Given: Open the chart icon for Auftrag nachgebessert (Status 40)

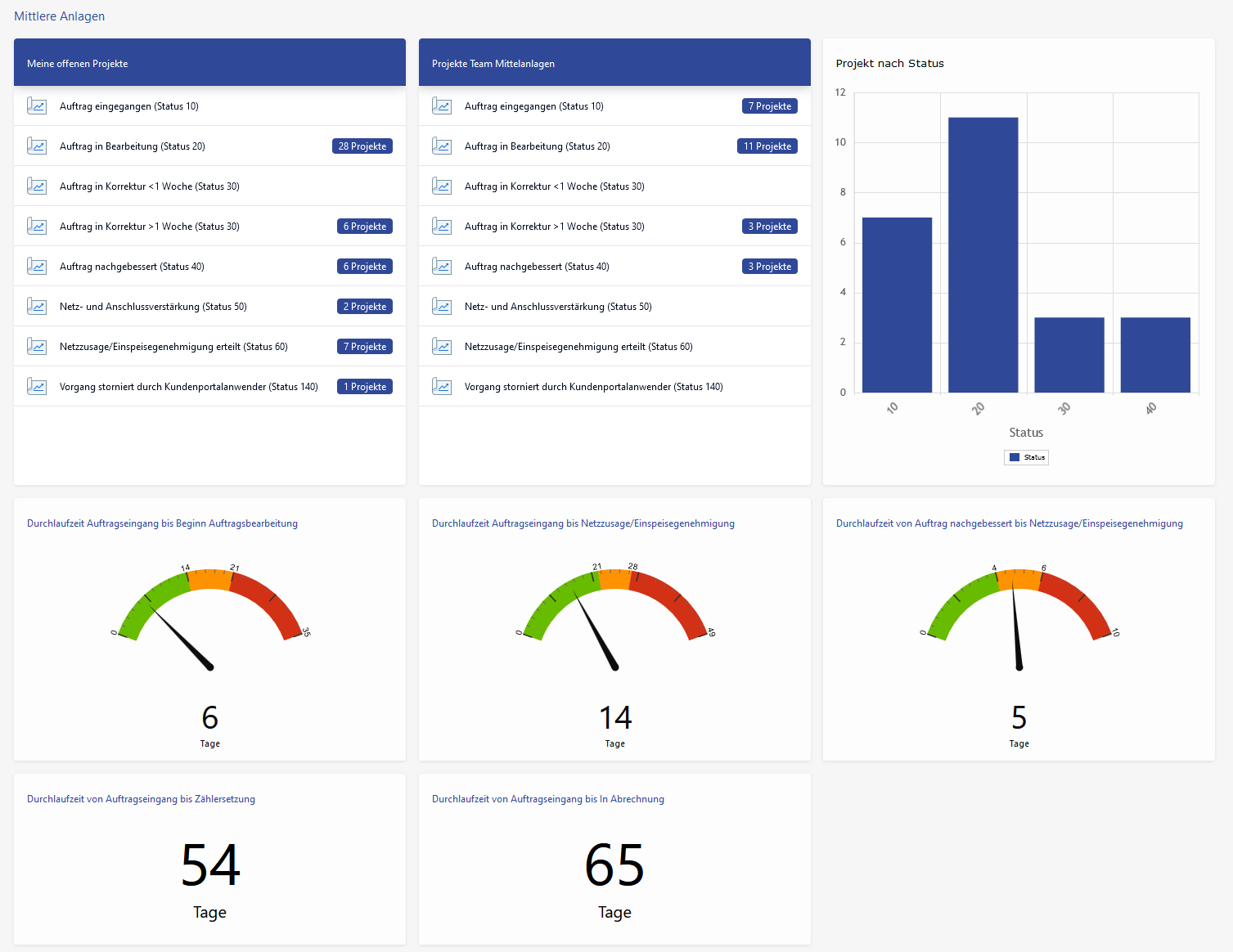Looking at the screenshot, I should [37, 266].
